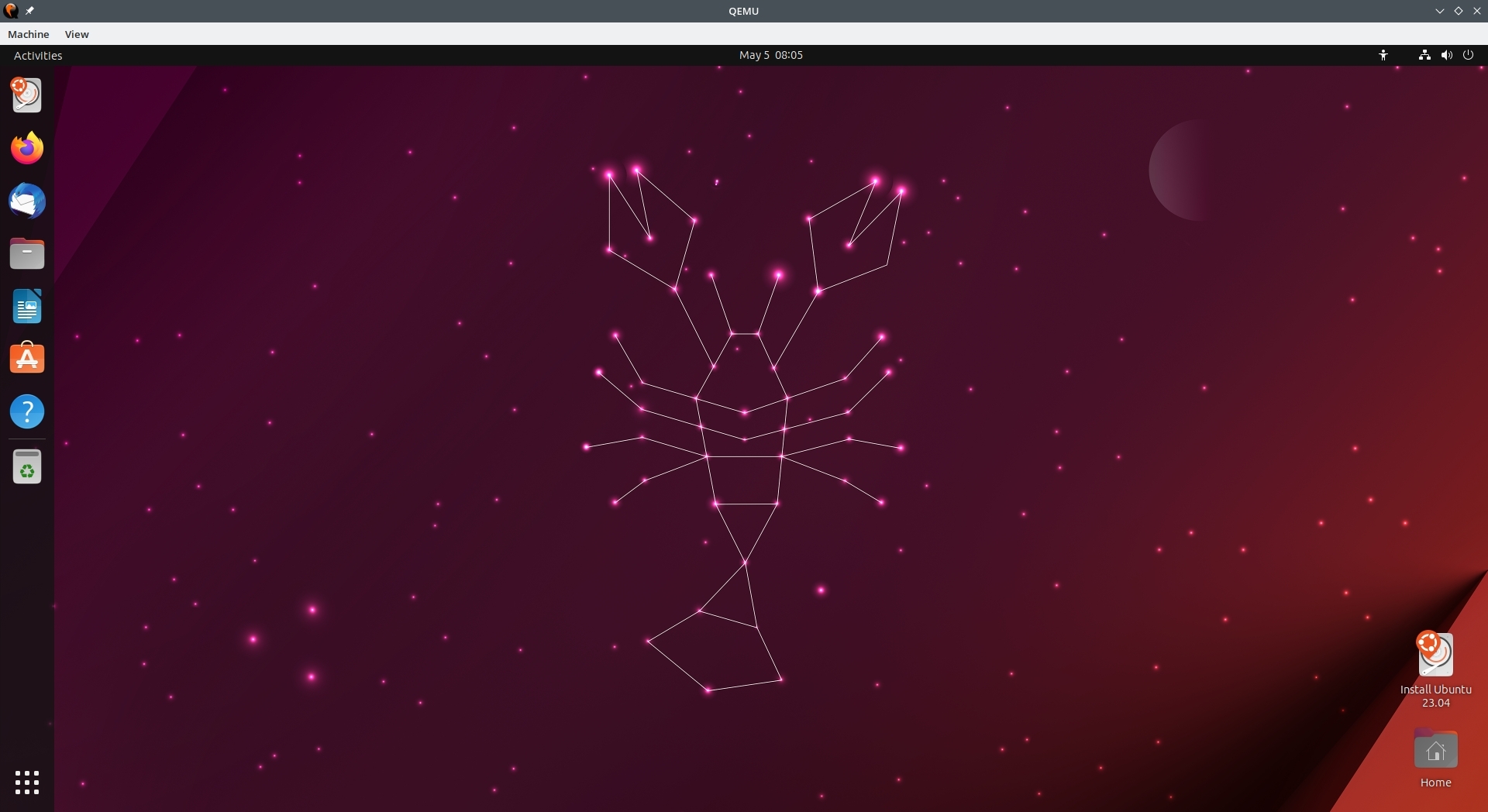Open Ubuntu Software store icon
The width and height of the screenshot is (1488, 812).
[27, 358]
